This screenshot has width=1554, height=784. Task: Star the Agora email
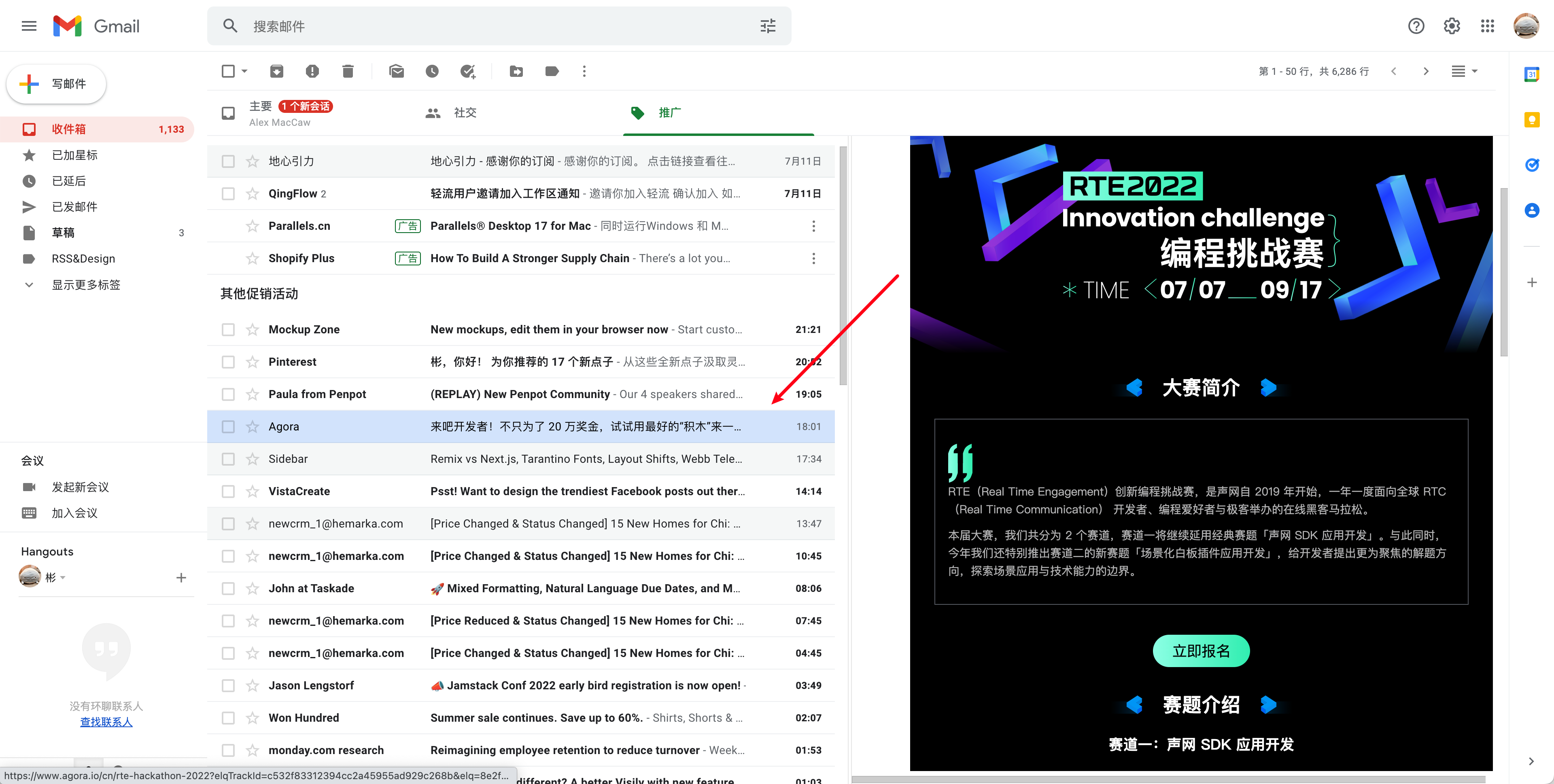tap(252, 426)
